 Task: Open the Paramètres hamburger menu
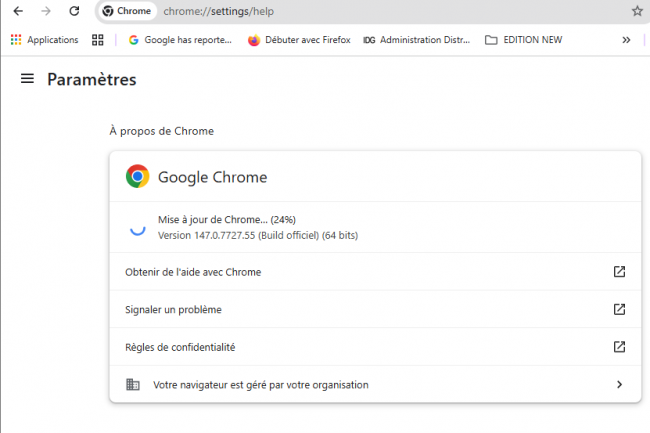click(27, 79)
